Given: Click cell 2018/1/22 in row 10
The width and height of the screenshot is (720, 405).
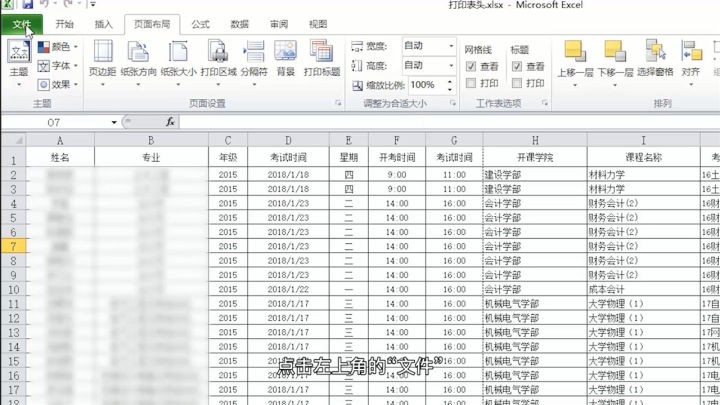Looking at the screenshot, I should coord(288,289).
